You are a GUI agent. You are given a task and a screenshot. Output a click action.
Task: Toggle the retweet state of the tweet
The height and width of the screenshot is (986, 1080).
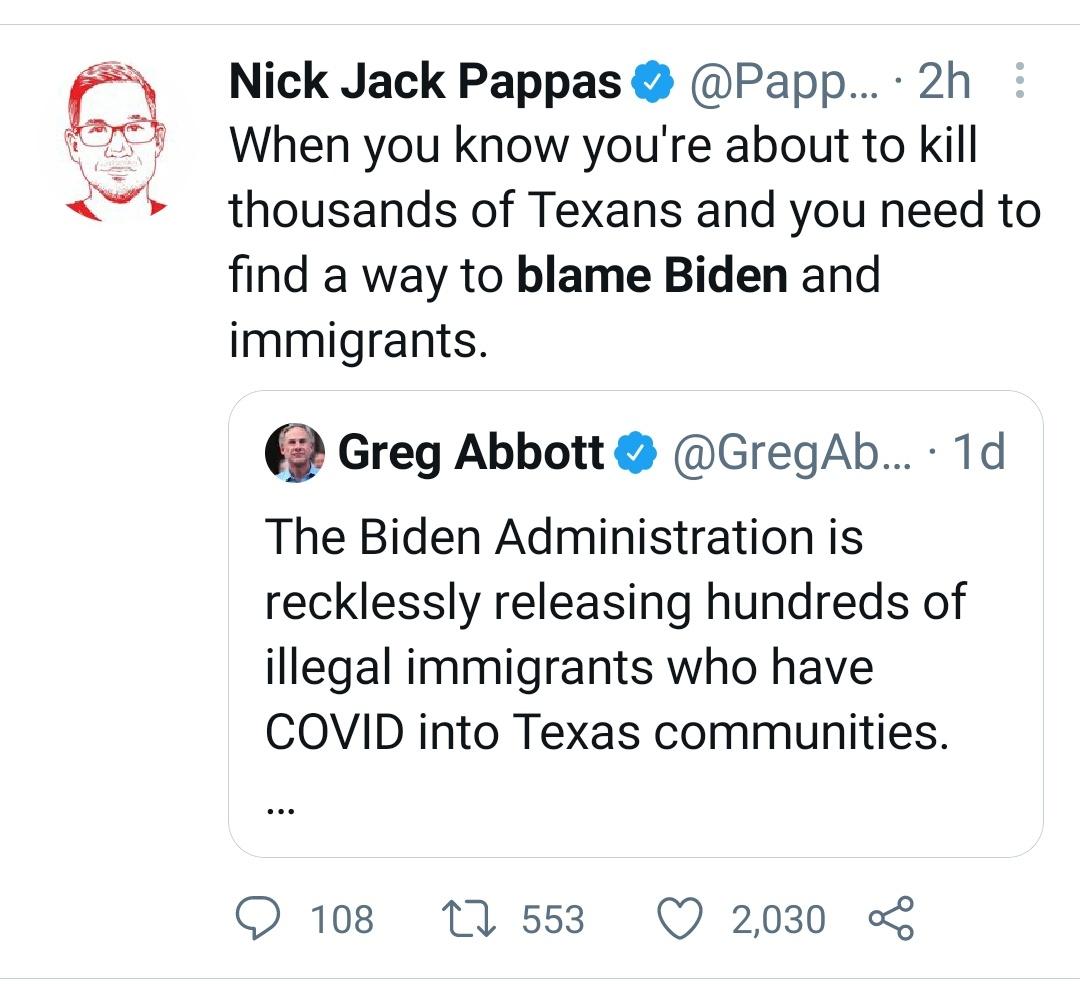click(465, 915)
